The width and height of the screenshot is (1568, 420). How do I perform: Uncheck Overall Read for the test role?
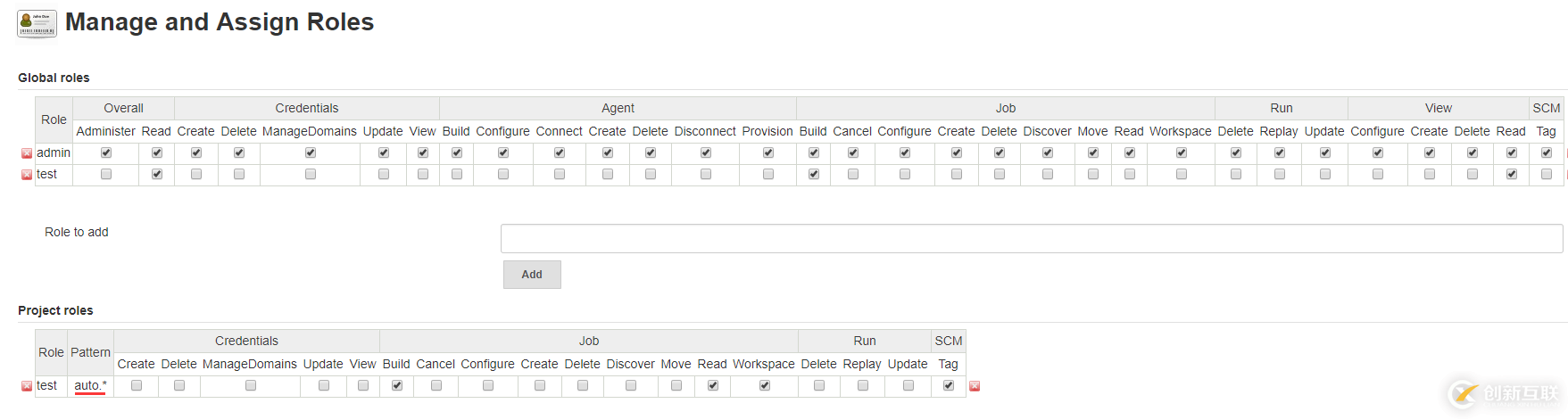pos(157,174)
